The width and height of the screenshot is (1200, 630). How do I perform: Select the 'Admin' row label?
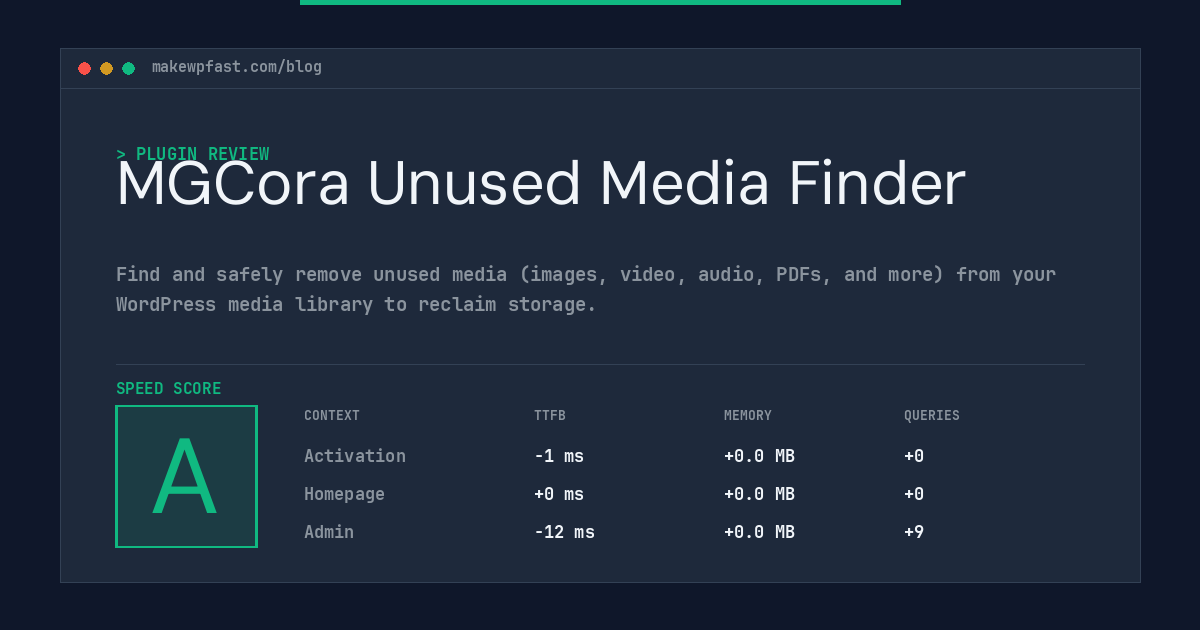pyautogui.click(x=329, y=532)
